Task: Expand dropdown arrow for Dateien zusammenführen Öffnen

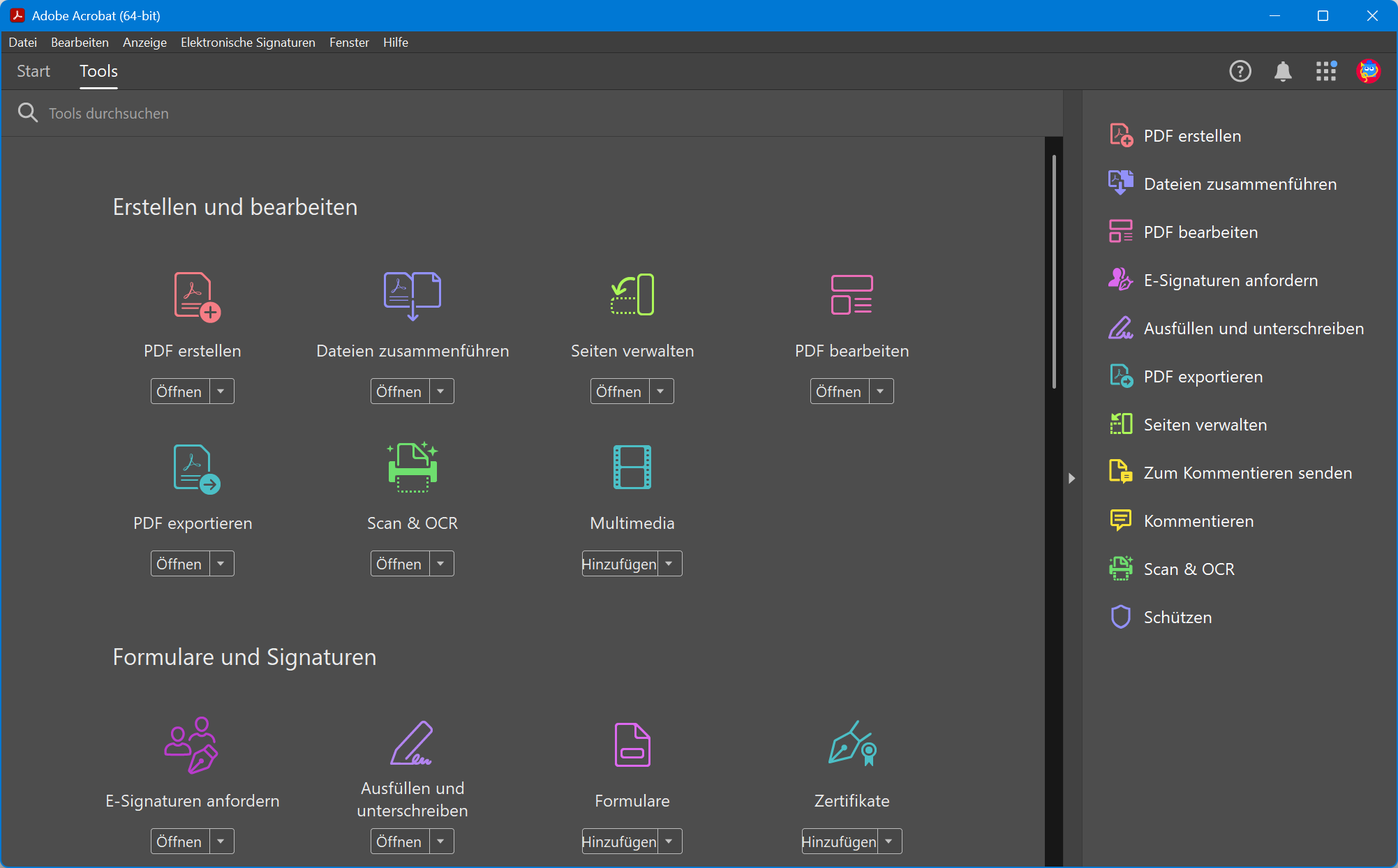Action: coord(441,391)
